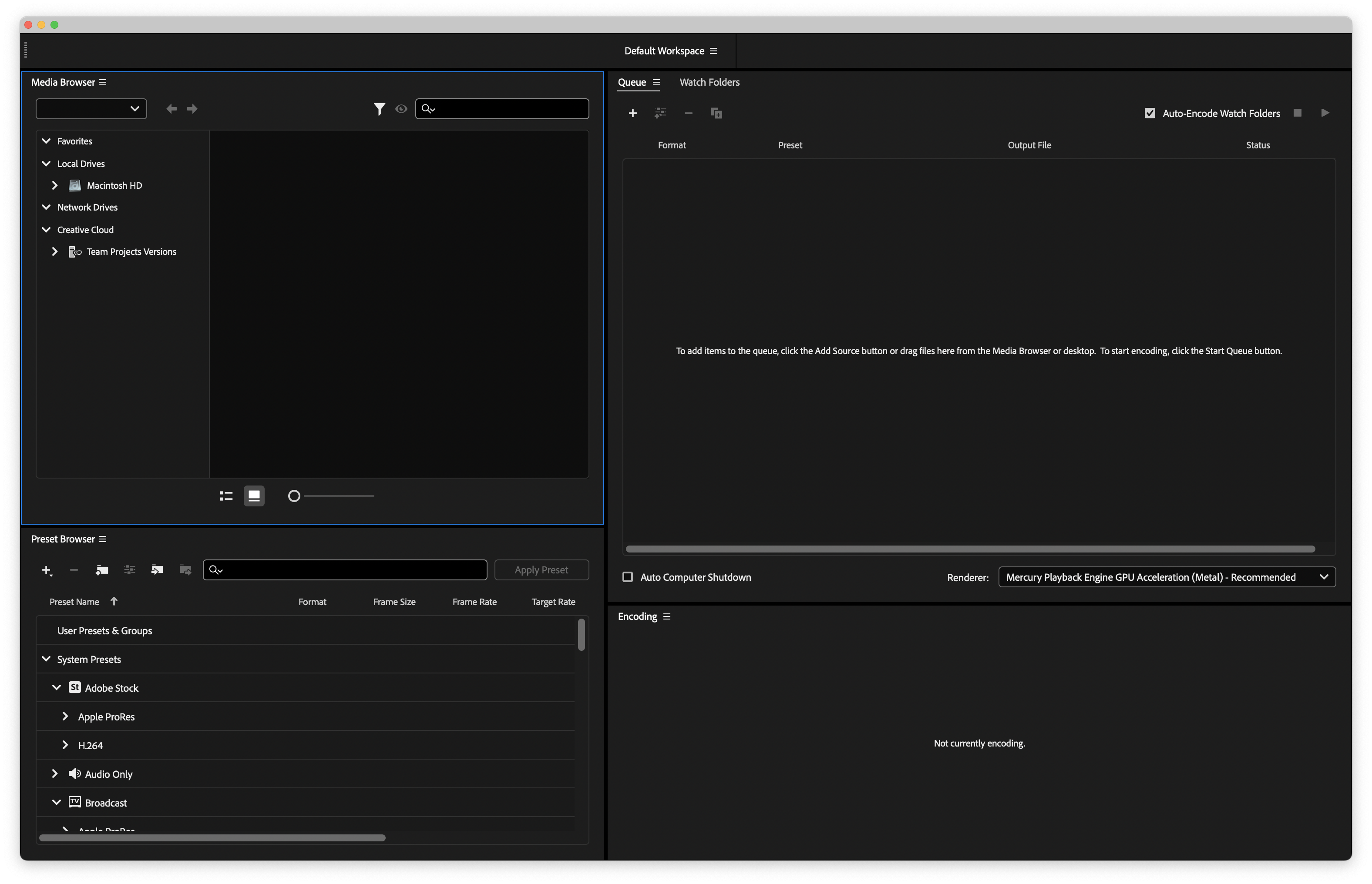The width and height of the screenshot is (1372, 884).
Task: Open the file type filter in Media Browser
Action: click(x=379, y=108)
